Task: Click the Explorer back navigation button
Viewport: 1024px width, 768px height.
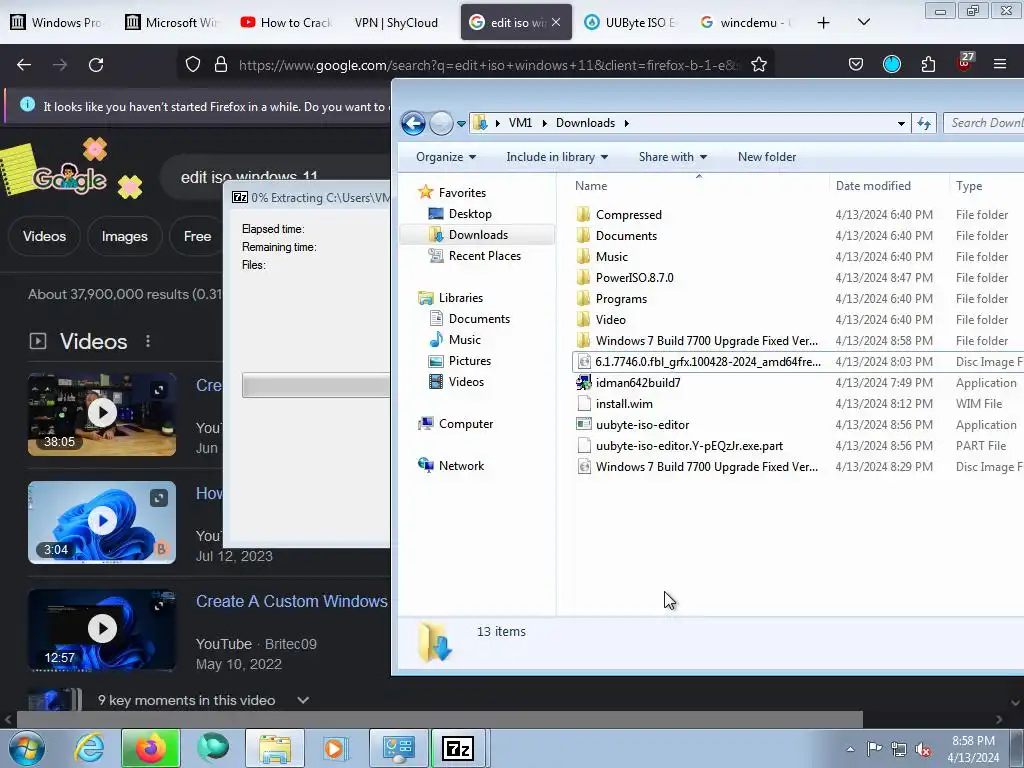Action: [x=413, y=123]
